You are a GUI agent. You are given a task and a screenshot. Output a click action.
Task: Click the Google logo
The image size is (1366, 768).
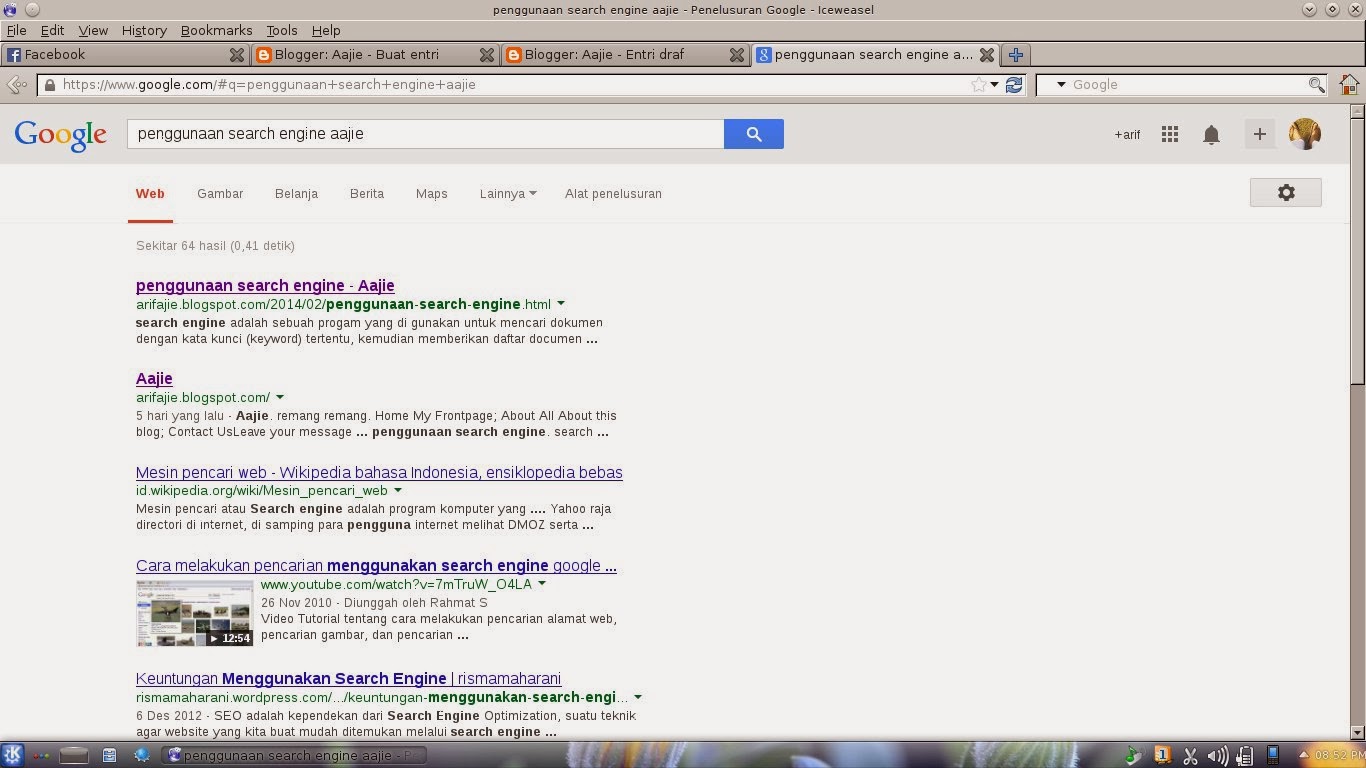(60, 135)
